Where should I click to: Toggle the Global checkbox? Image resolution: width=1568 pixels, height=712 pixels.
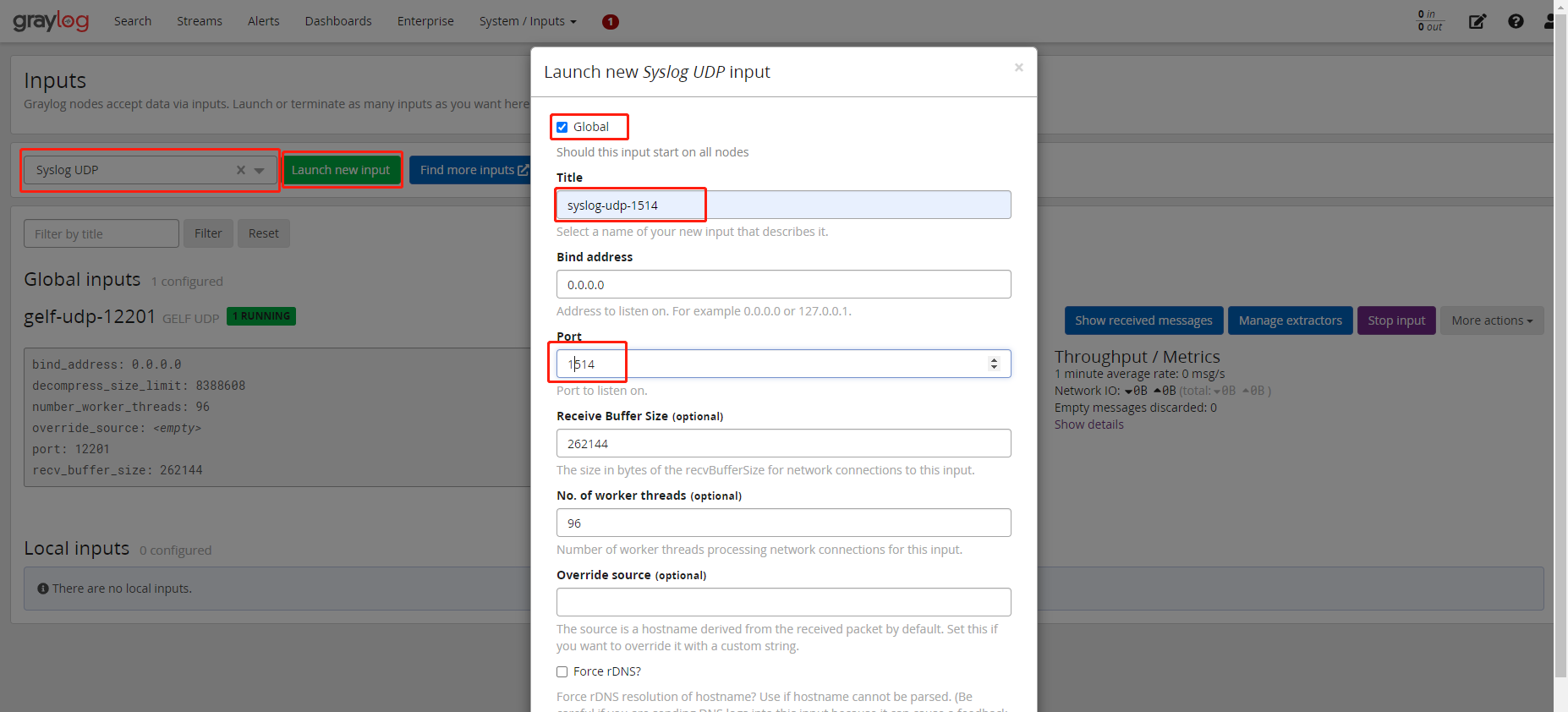pyautogui.click(x=562, y=127)
